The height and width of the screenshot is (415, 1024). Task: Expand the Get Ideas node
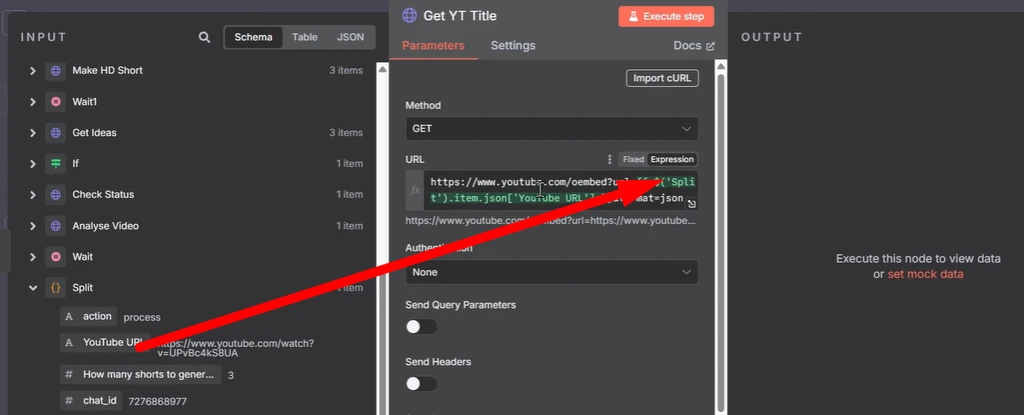33,133
